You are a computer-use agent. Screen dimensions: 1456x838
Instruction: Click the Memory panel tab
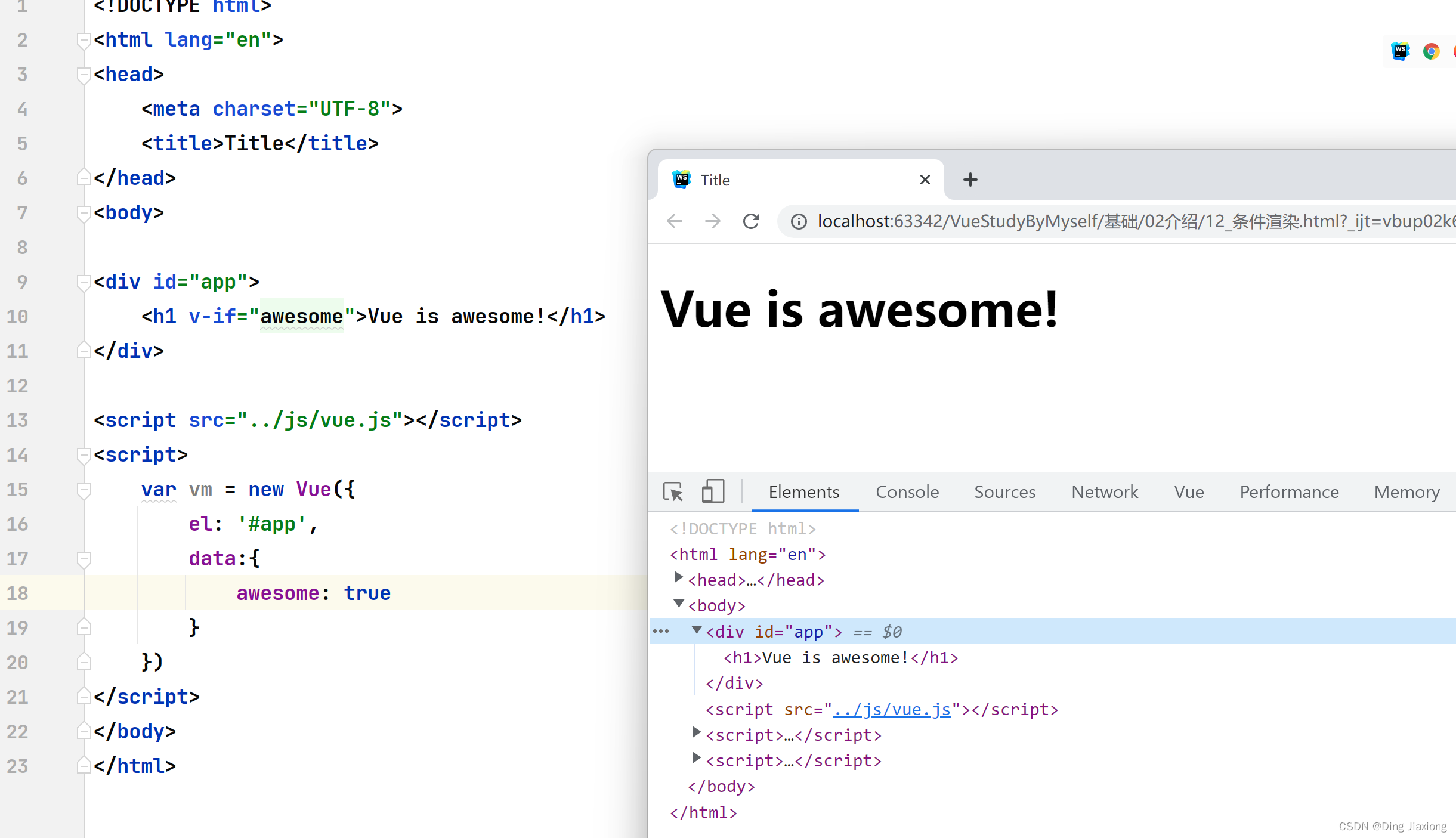(1407, 491)
